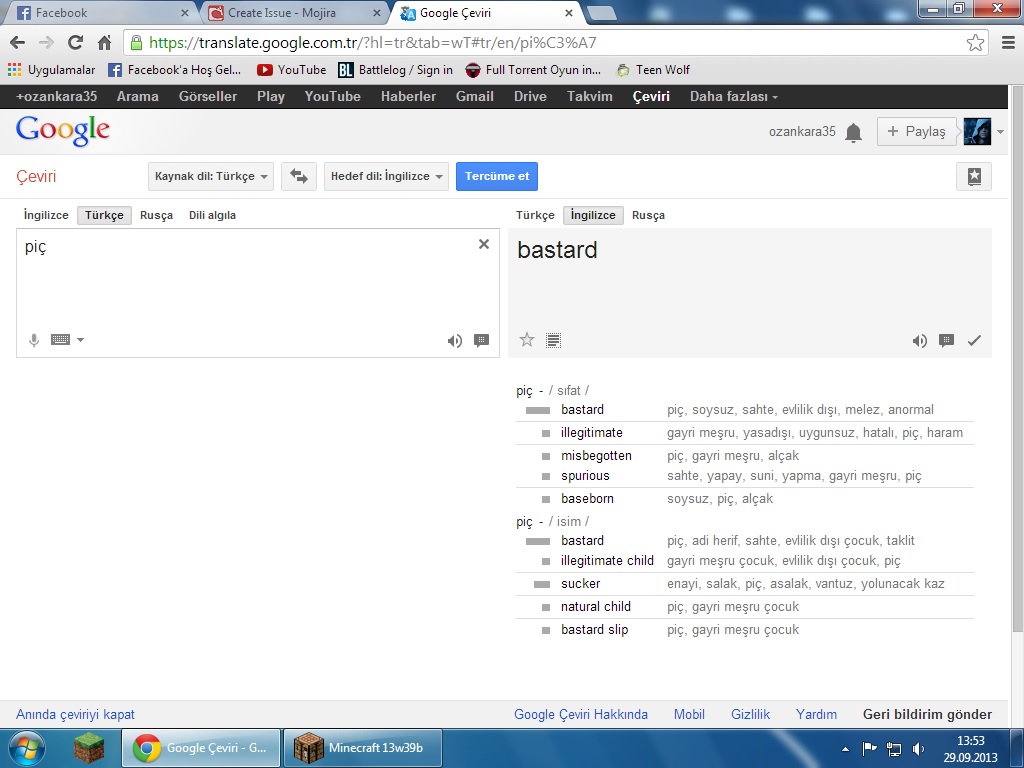Select Türkçe as source language
The width and height of the screenshot is (1024, 768).
pyautogui.click(x=104, y=216)
